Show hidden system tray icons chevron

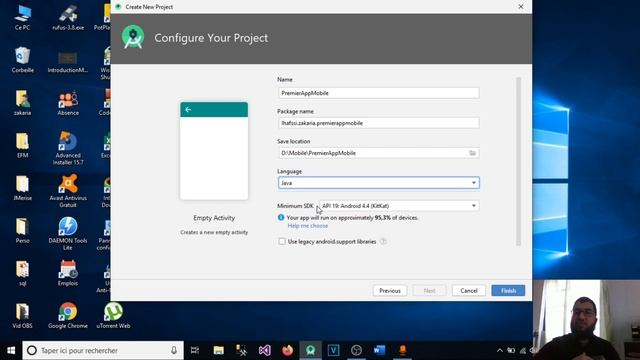[x=500, y=350]
